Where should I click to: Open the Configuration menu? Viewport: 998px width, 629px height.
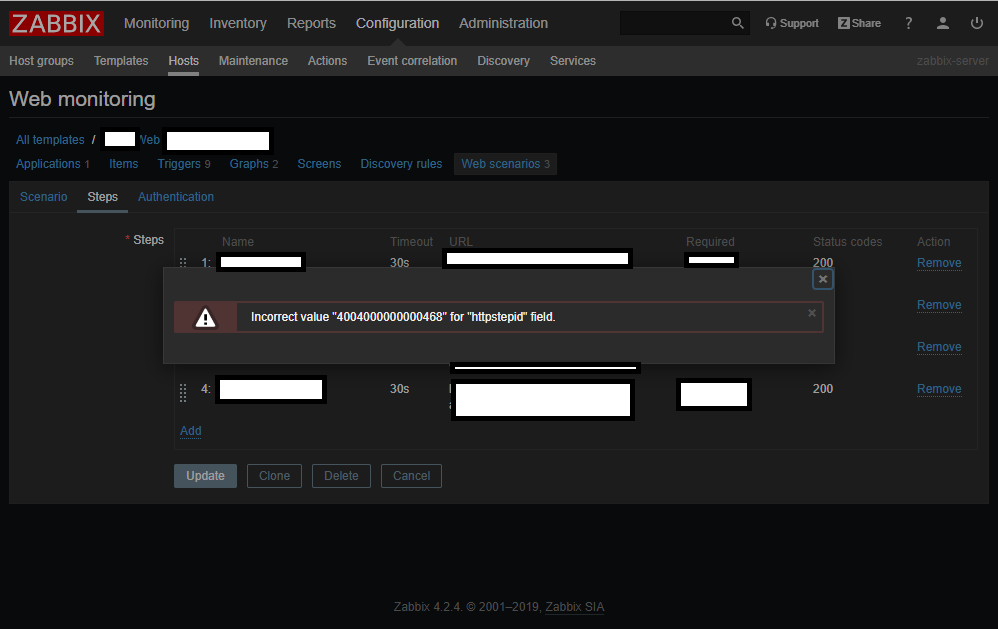point(397,23)
